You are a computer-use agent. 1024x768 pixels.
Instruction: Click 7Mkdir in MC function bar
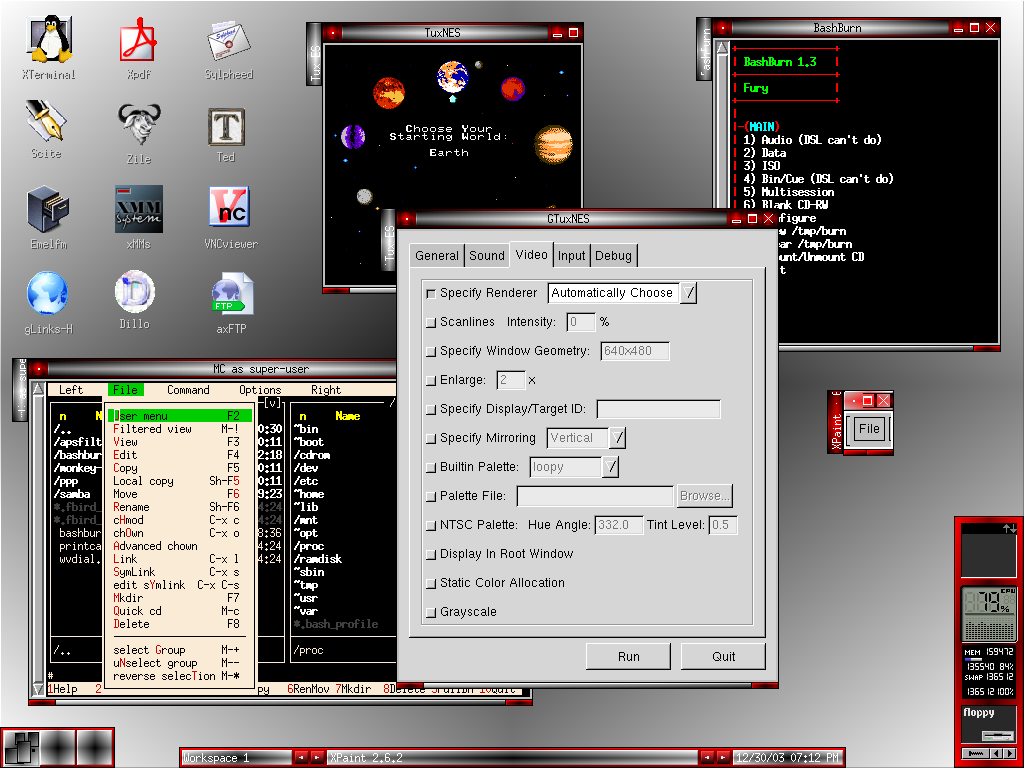[x=353, y=689]
